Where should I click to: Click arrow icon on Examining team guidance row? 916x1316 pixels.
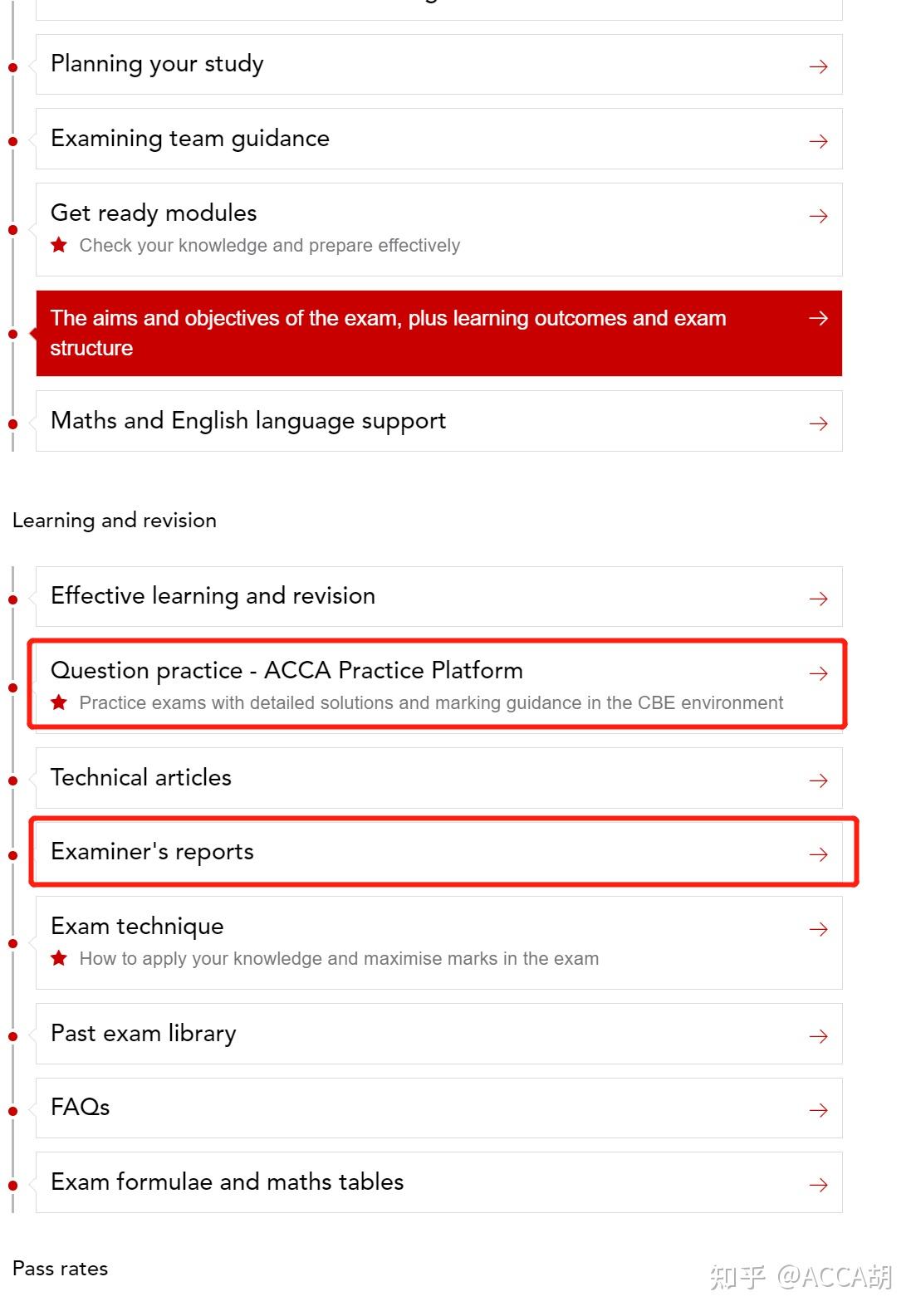tap(818, 141)
